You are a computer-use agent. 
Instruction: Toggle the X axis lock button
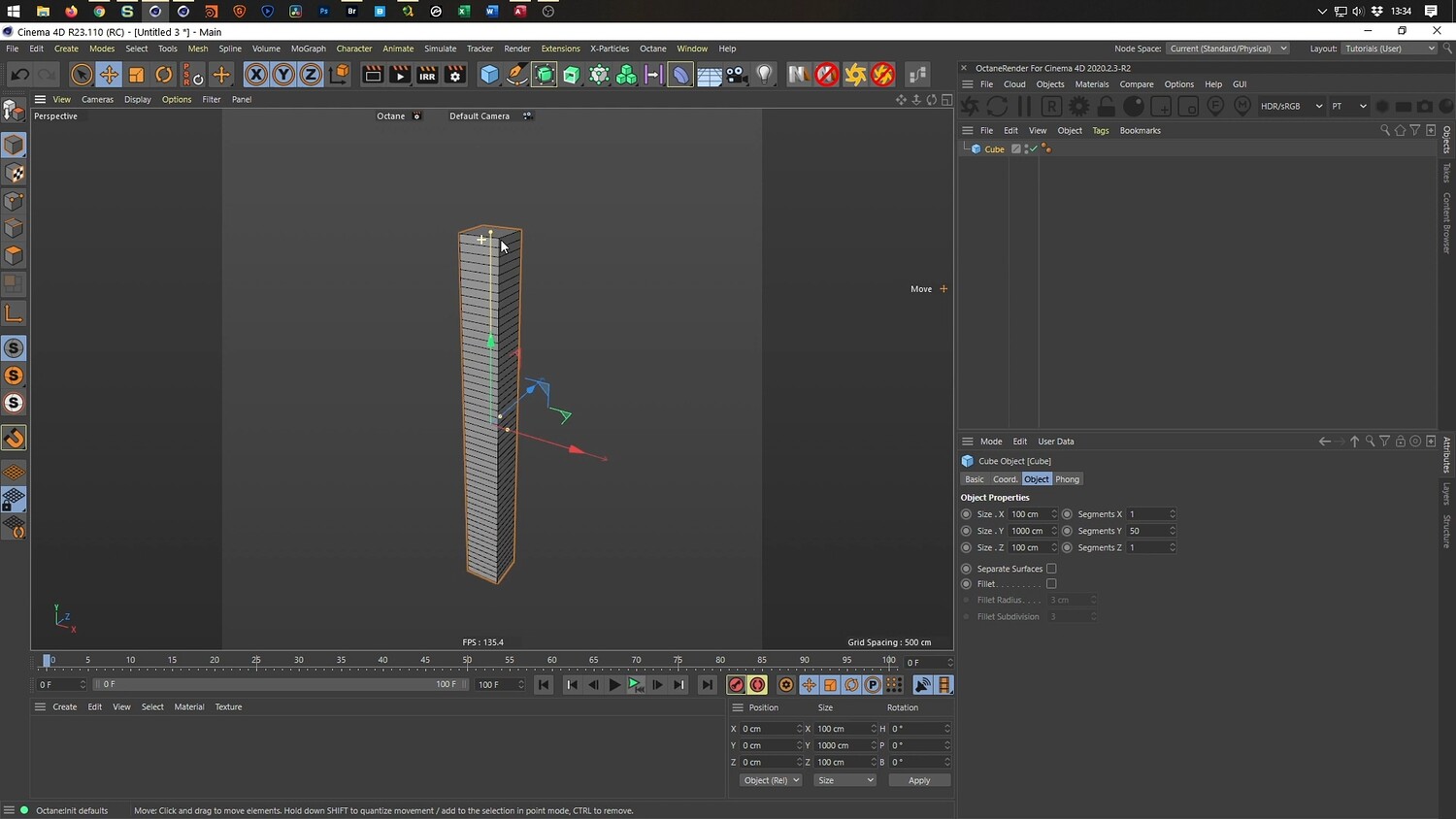point(255,75)
